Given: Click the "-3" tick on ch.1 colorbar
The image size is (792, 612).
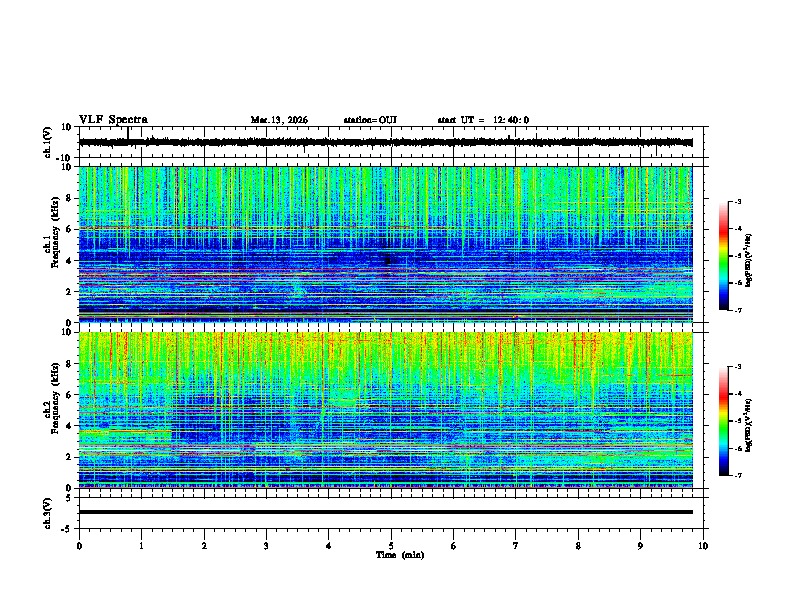Looking at the screenshot, I should pos(737,202).
